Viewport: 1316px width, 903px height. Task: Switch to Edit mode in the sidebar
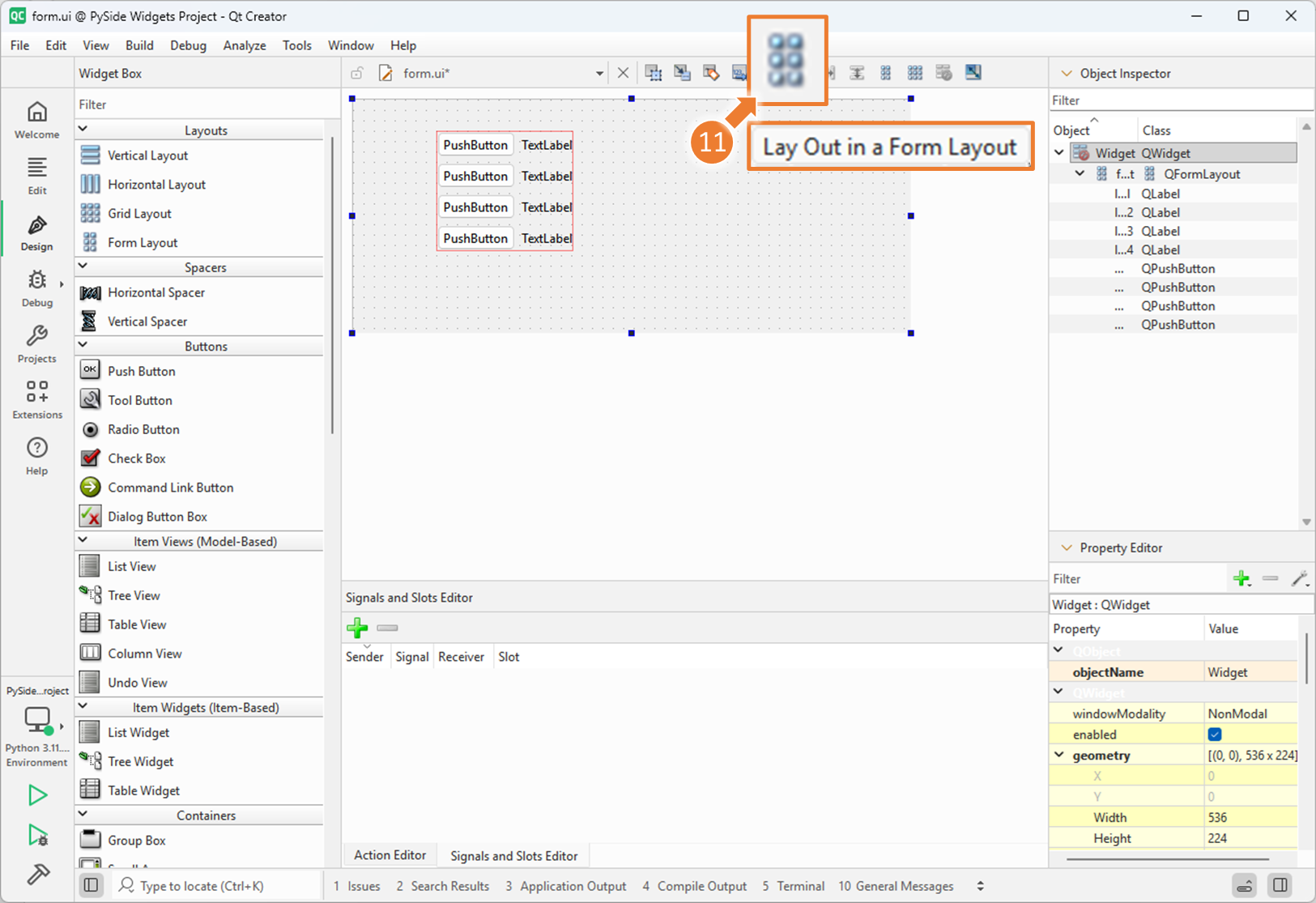[x=37, y=177]
